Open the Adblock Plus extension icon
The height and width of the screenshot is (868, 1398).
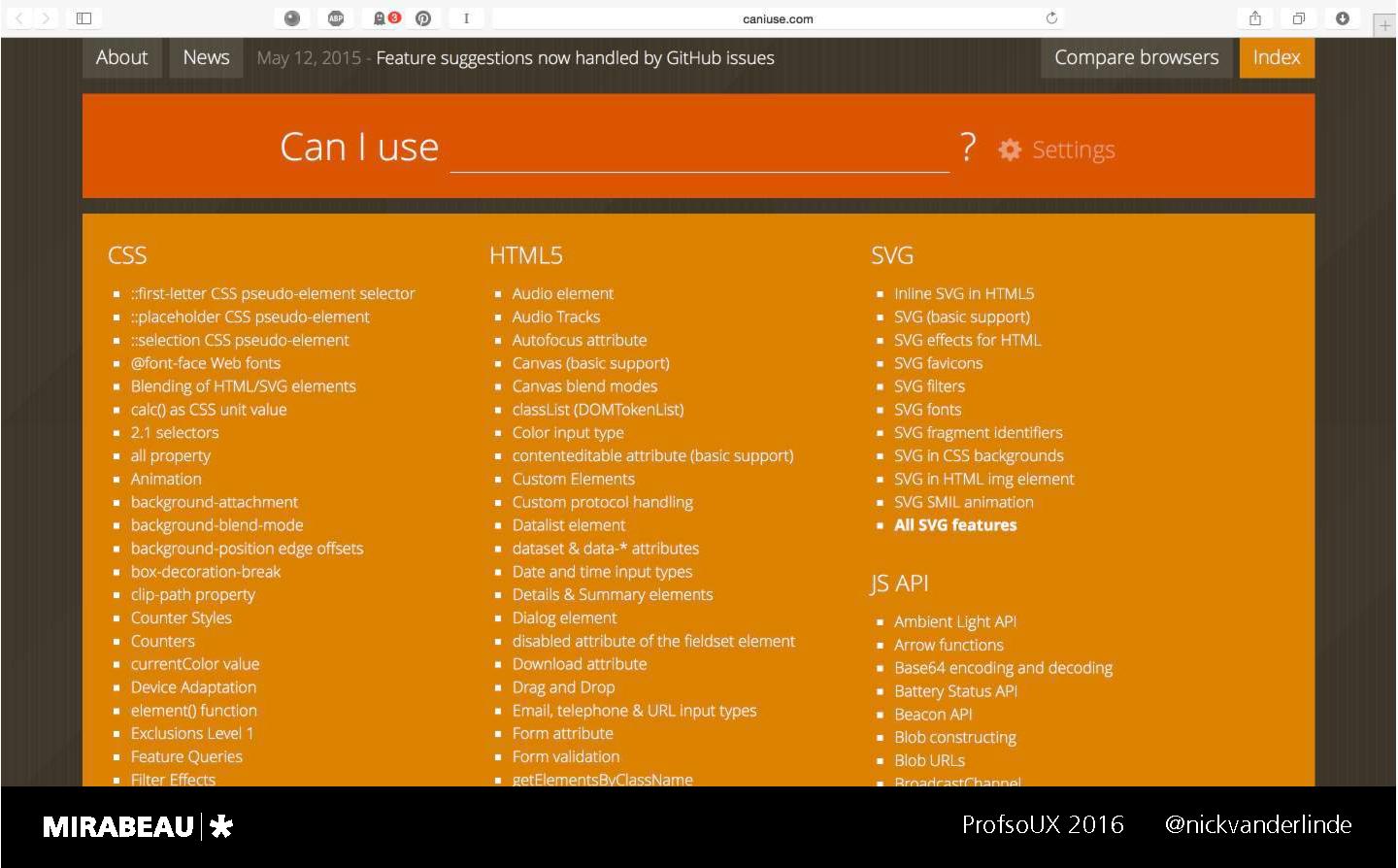coord(336,18)
